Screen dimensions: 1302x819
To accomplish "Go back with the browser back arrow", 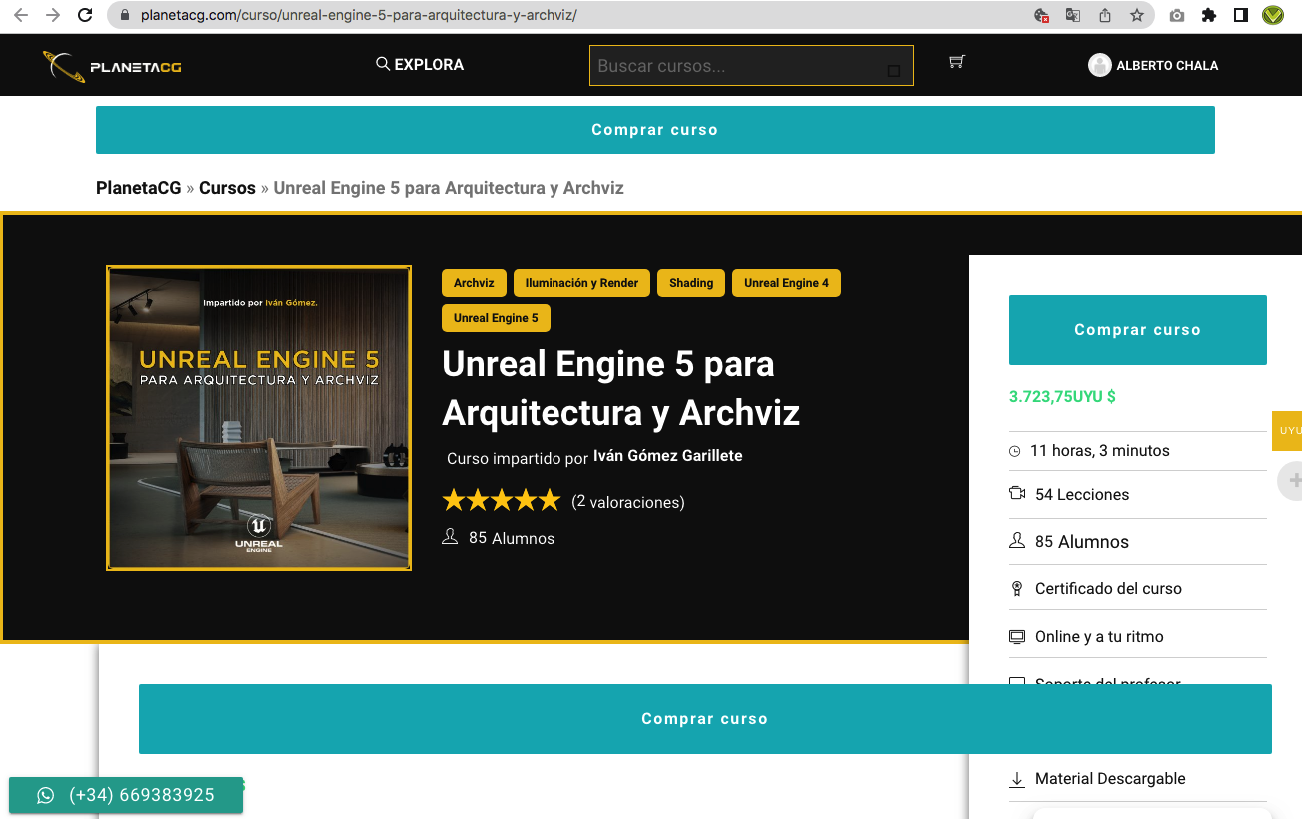I will coord(21,15).
